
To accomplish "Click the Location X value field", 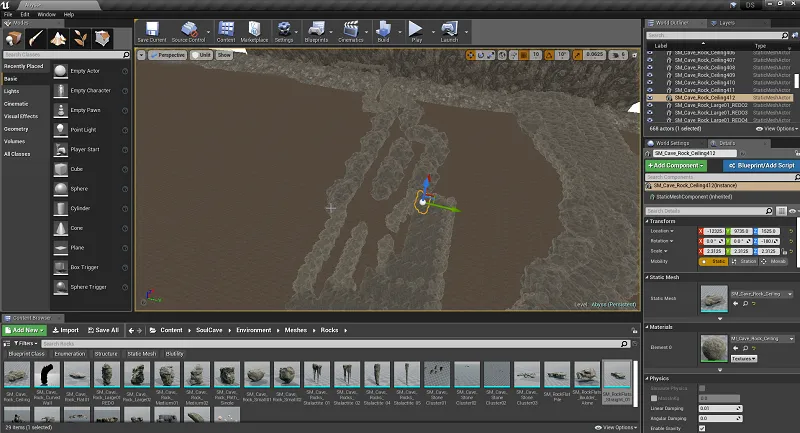I will tap(715, 232).
